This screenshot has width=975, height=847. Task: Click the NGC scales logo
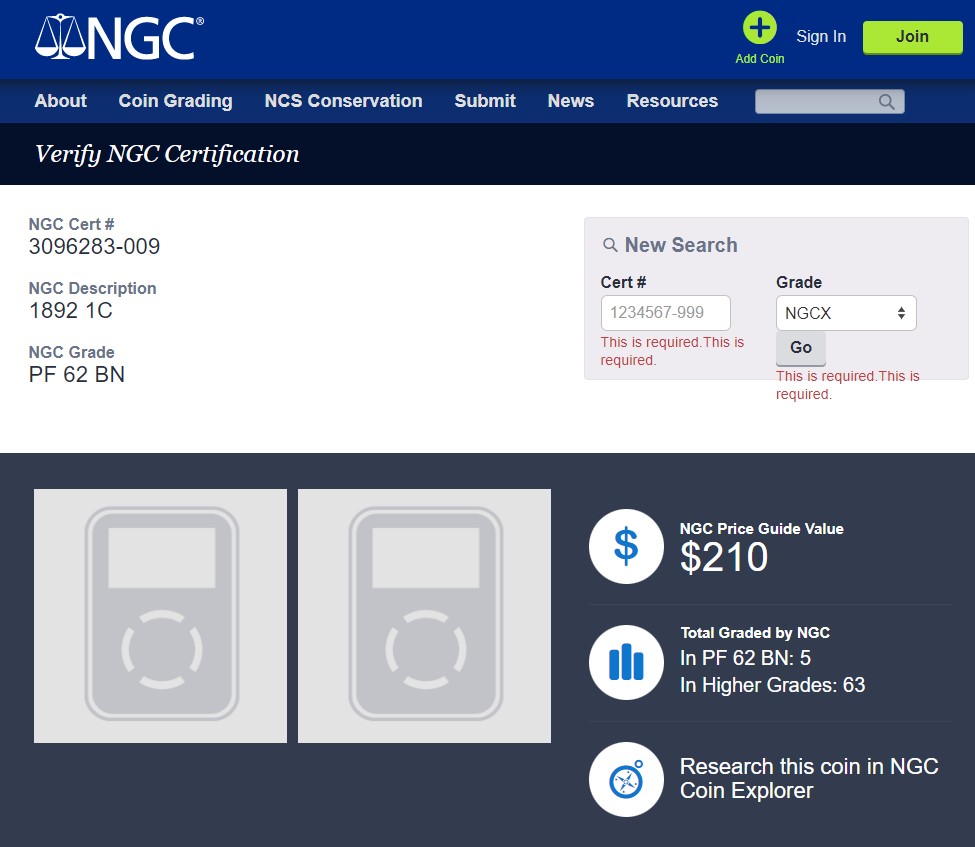click(x=119, y=37)
